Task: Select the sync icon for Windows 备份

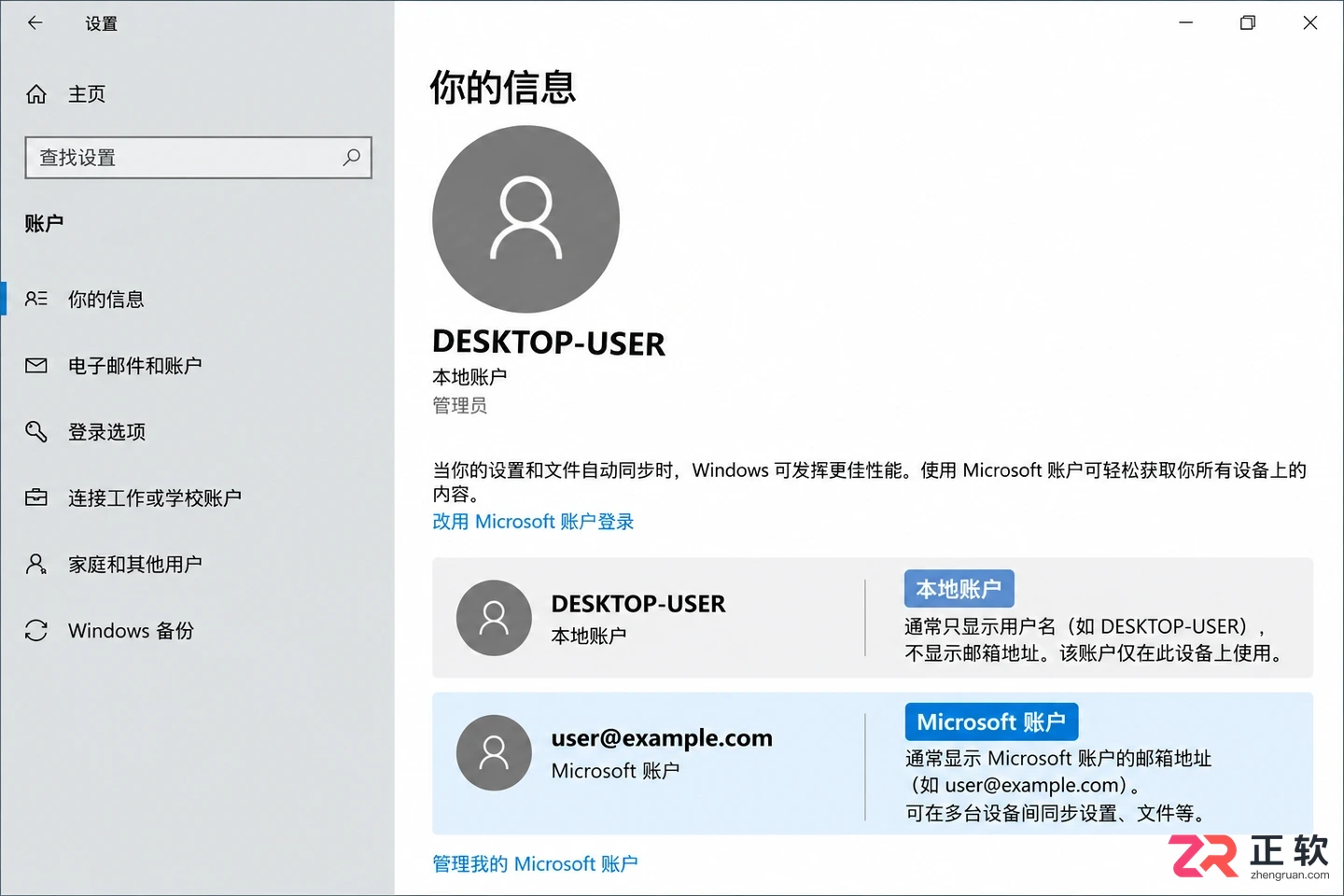Action: click(x=36, y=631)
